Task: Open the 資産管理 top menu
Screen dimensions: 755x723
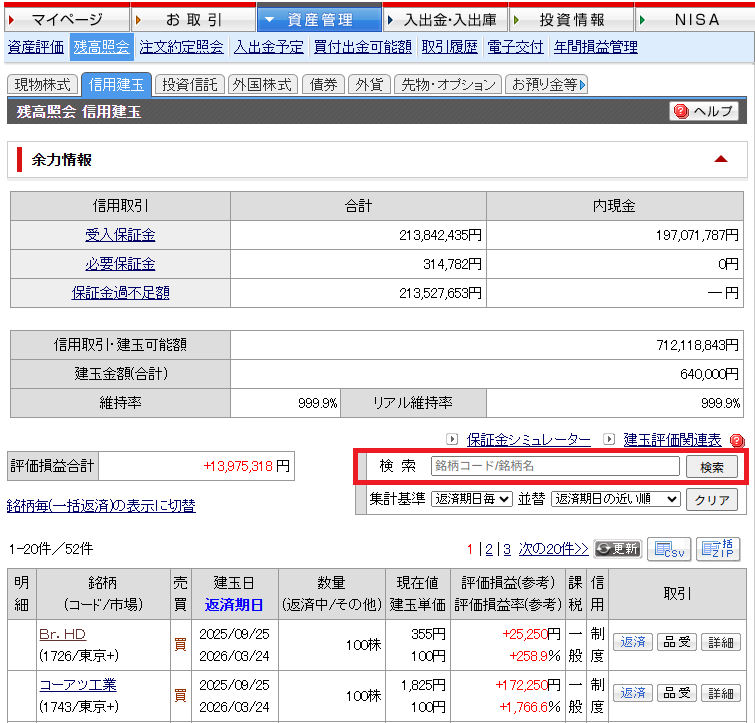Action: (x=319, y=19)
